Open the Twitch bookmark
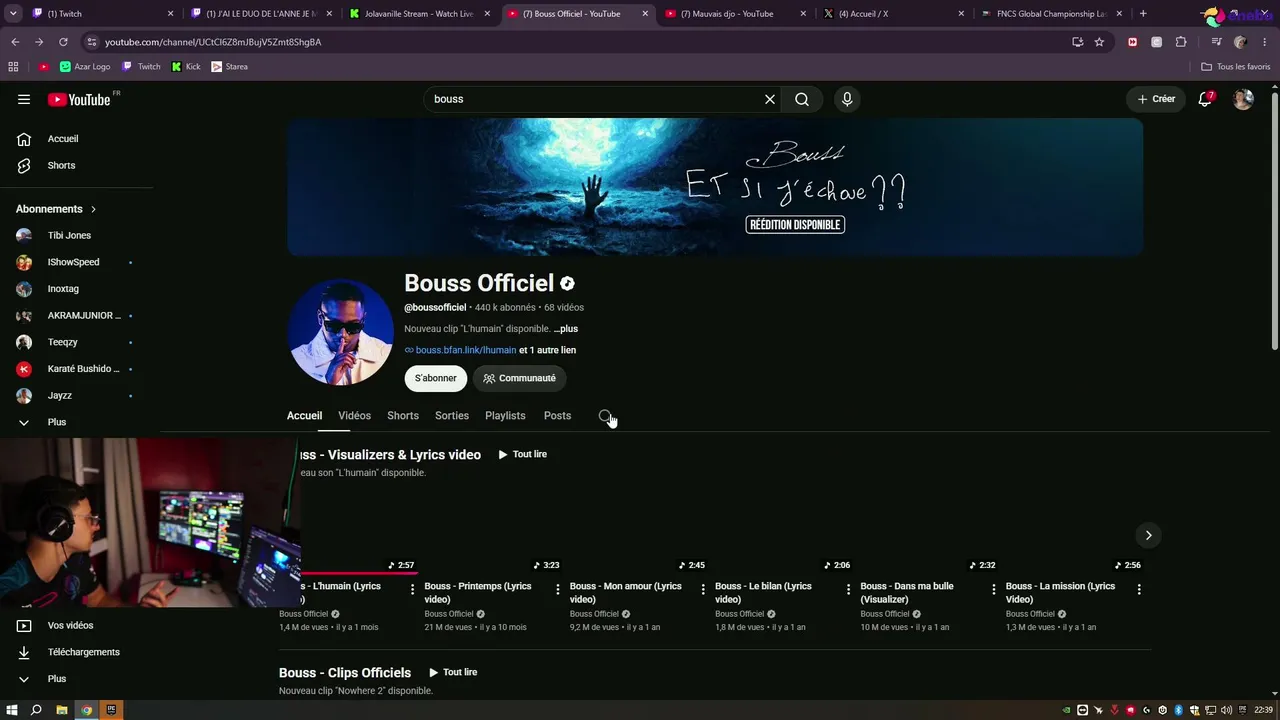The height and width of the screenshot is (720, 1280). pyautogui.click(x=141, y=67)
